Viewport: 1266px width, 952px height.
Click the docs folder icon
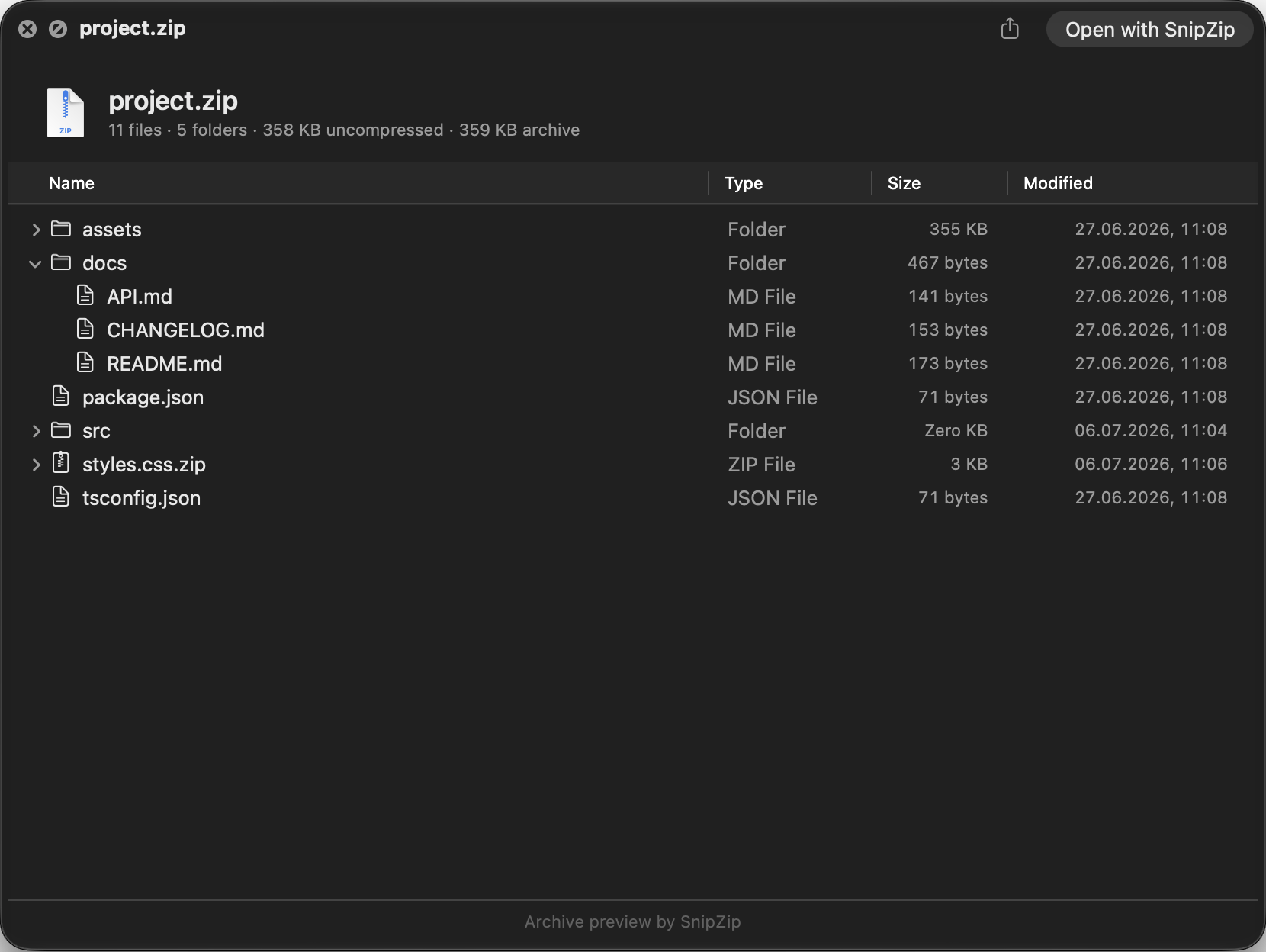point(61,262)
